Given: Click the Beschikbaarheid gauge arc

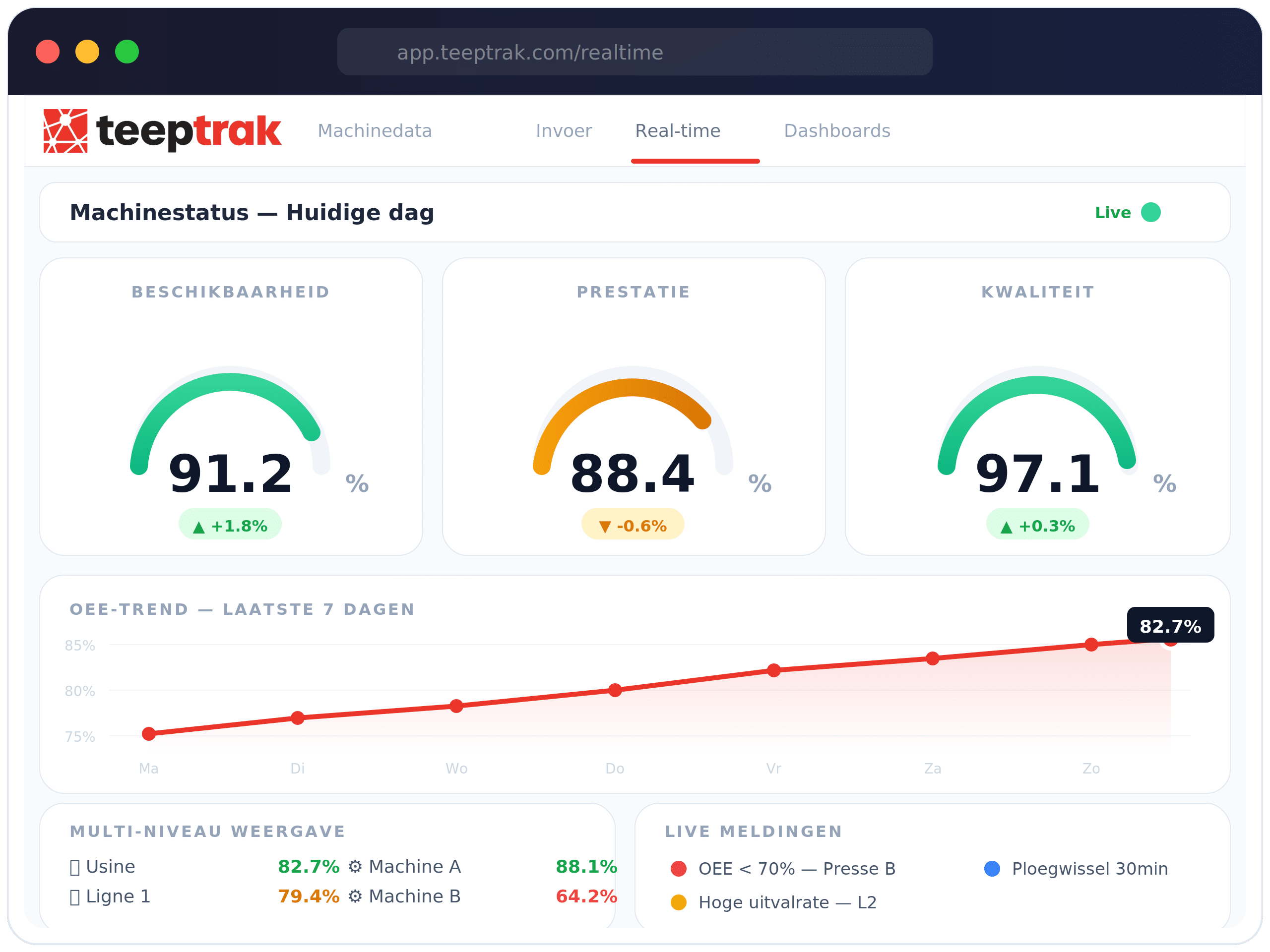Looking at the screenshot, I should pos(230,382).
